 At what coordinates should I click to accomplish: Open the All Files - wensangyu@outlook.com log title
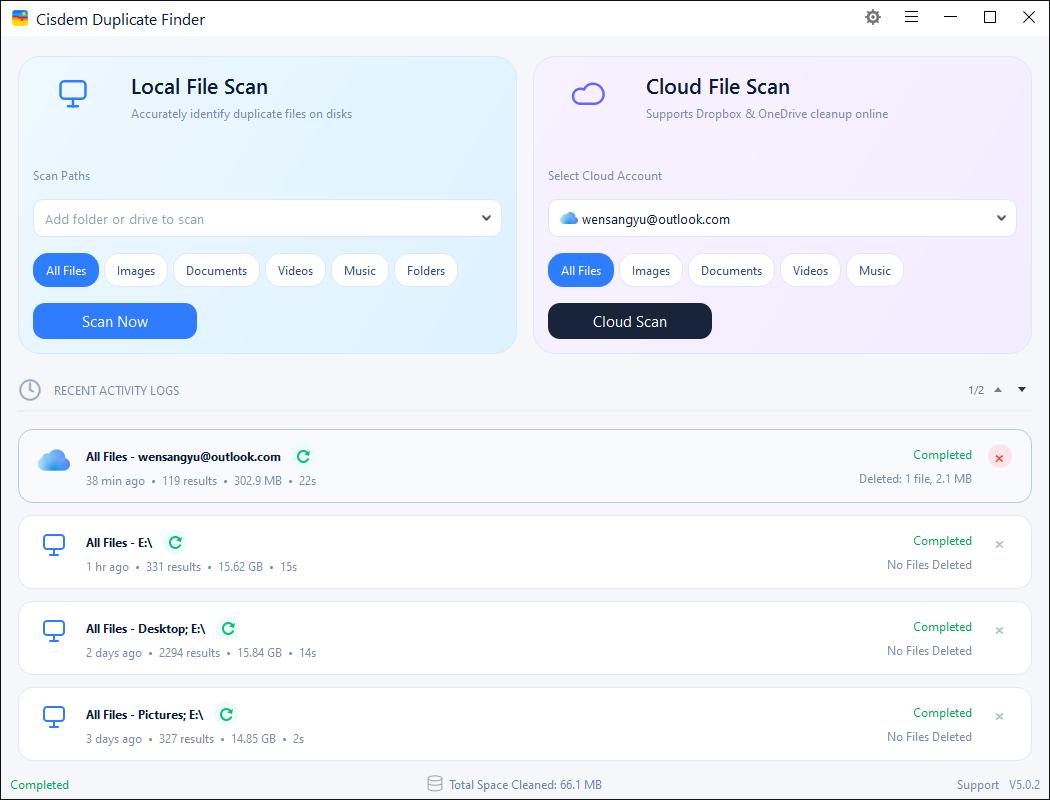tap(183, 457)
